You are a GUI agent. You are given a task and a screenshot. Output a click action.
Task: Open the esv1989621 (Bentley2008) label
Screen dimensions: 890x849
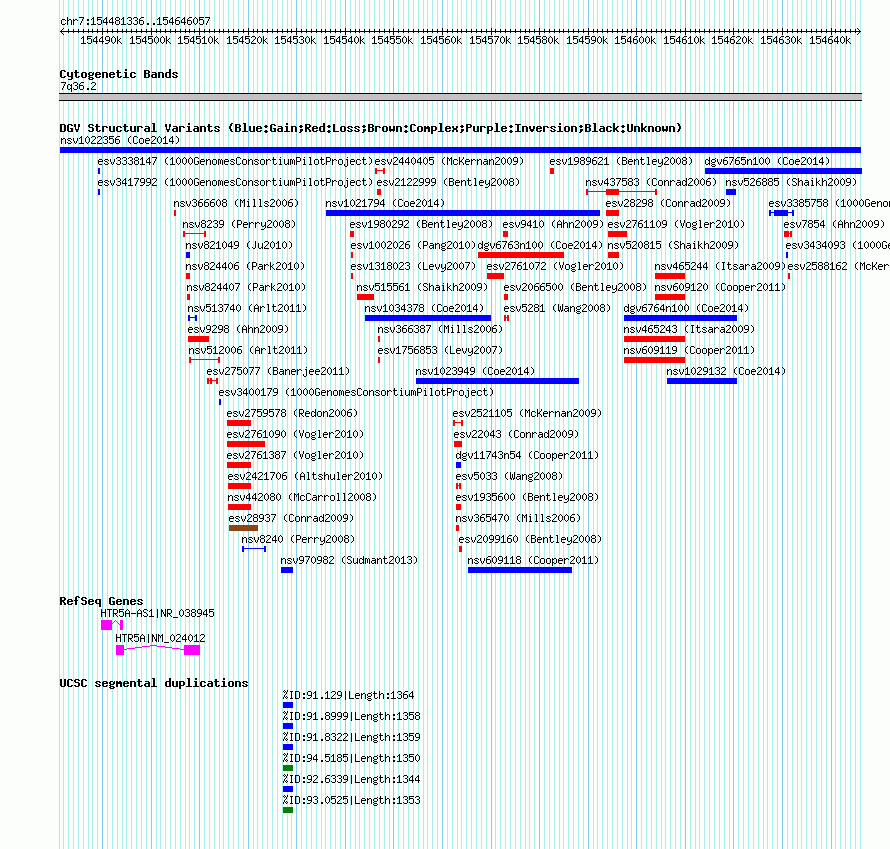point(621,161)
